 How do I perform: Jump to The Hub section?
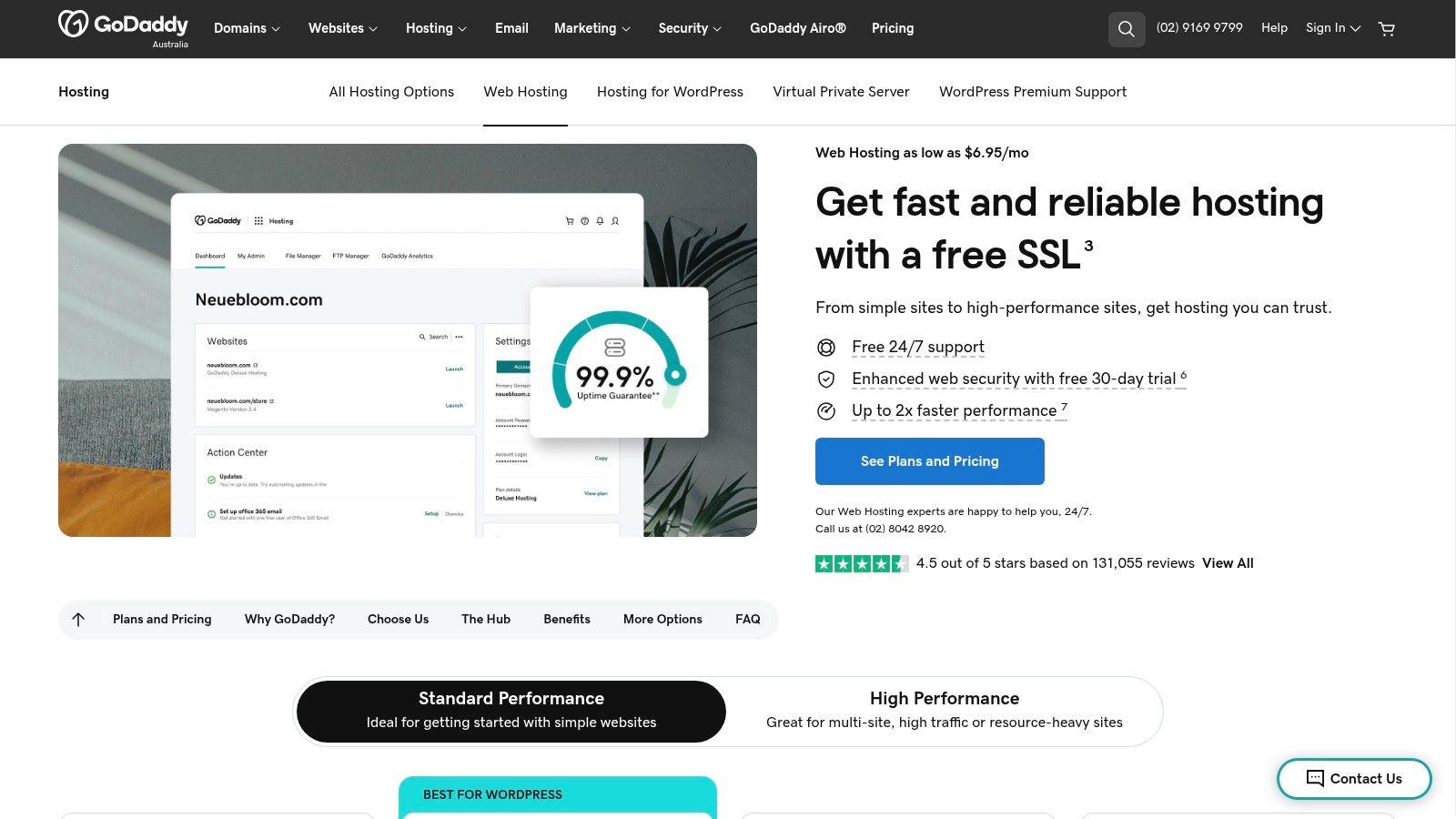486,620
